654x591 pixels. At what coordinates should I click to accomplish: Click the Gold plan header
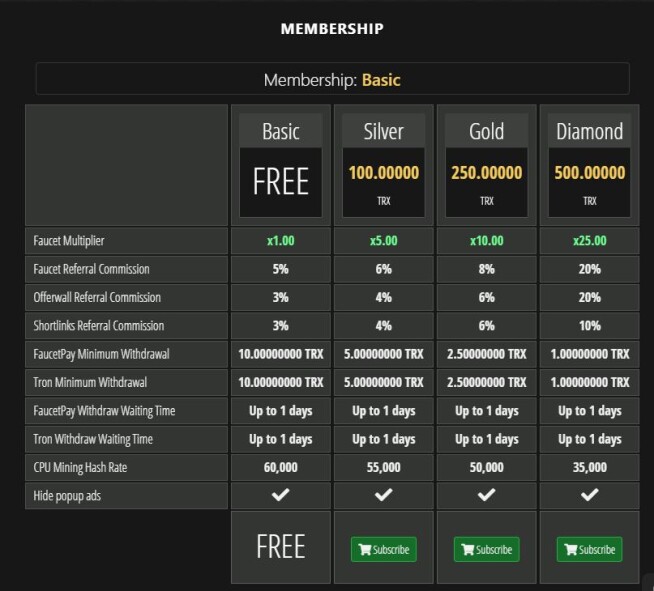point(486,131)
